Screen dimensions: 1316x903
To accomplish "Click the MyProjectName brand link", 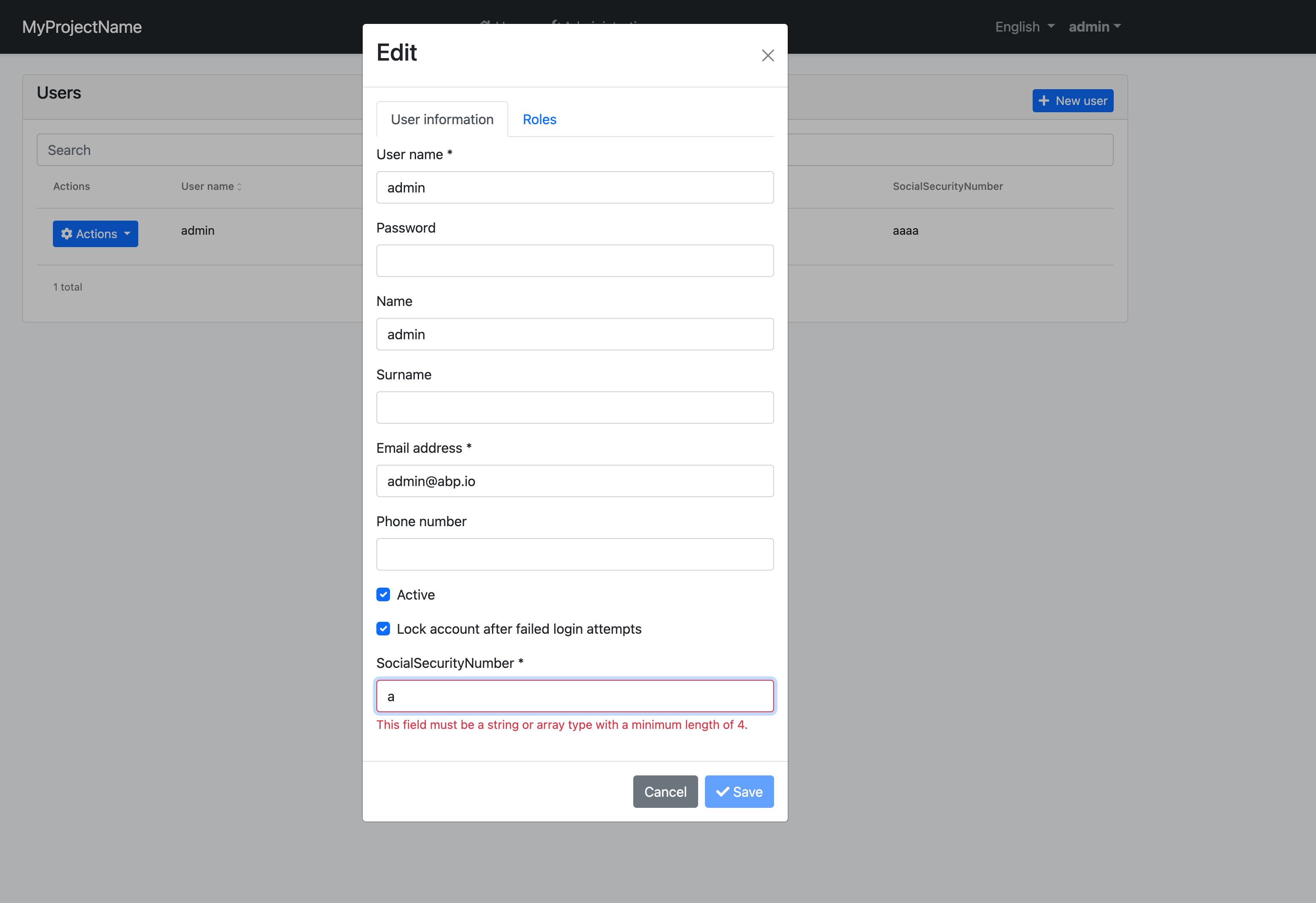I will [82, 26].
